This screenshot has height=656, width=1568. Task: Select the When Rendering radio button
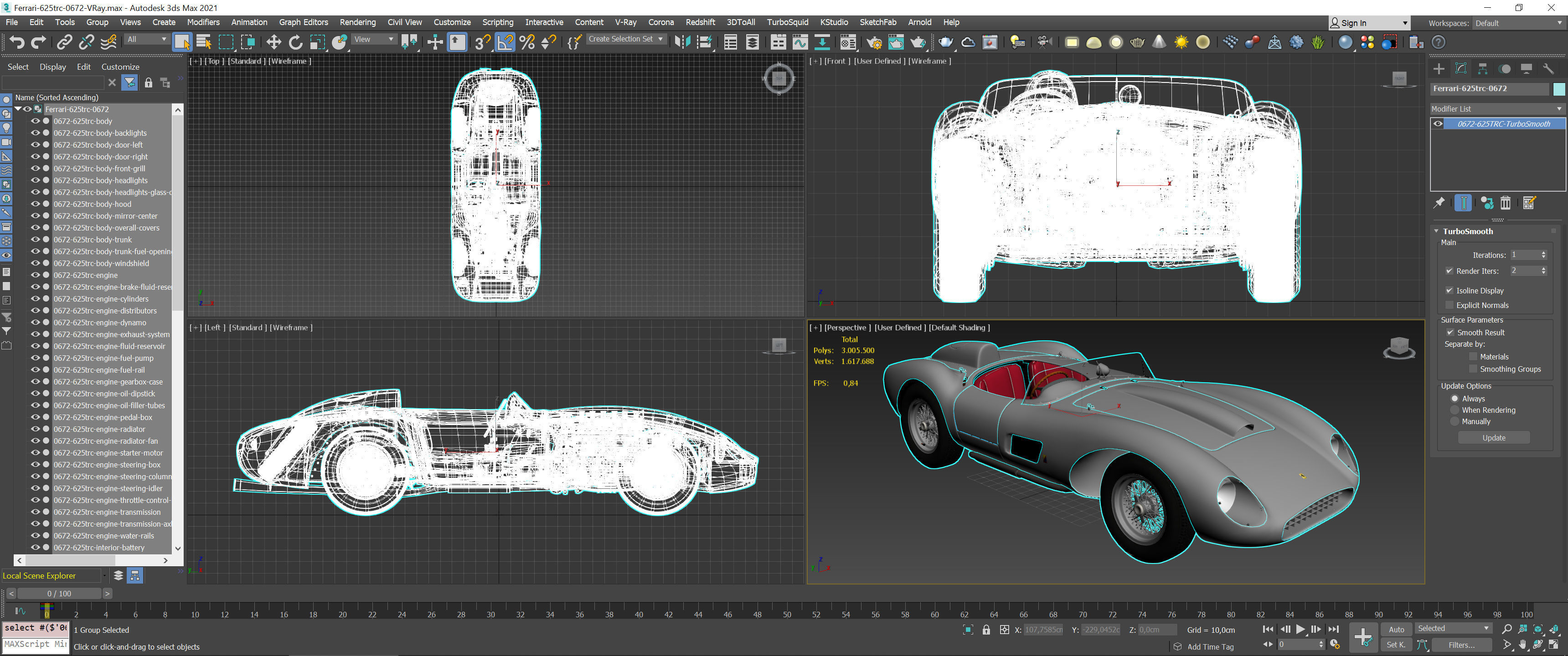click(1454, 410)
